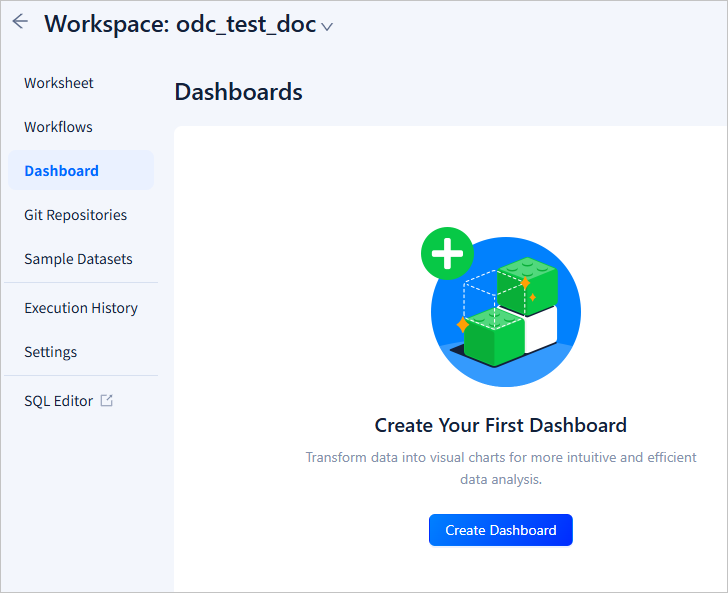View Execution History in the sidebar

pos(81,308)
